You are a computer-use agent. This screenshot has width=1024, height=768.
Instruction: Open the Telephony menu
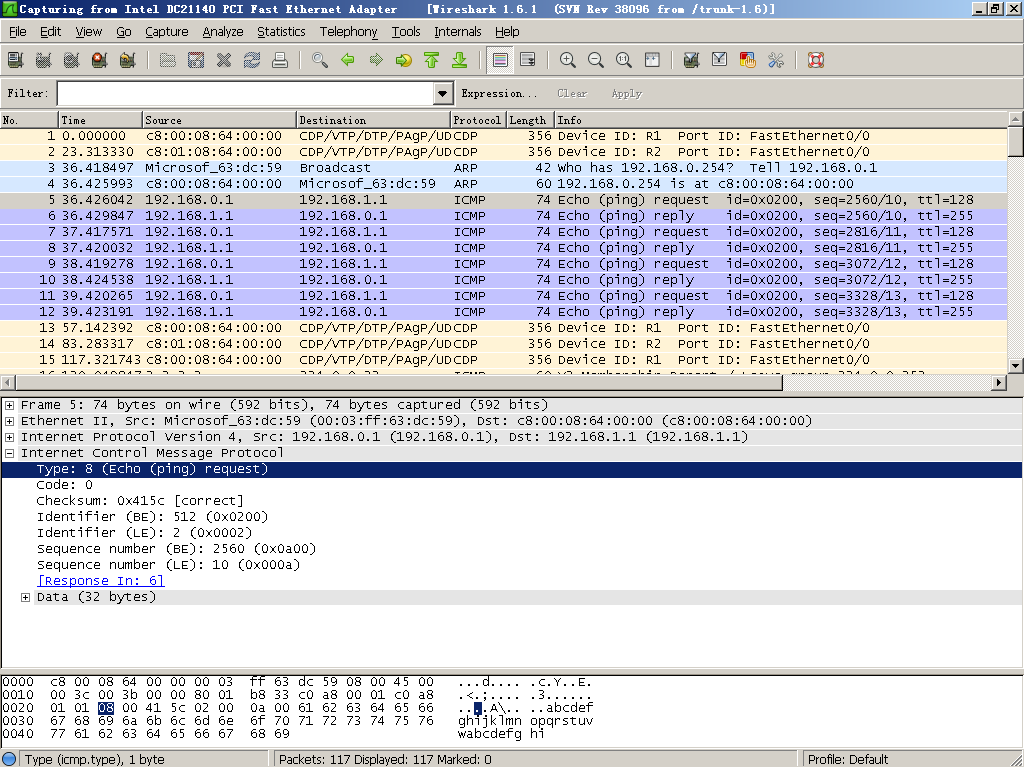coord(349,31)
